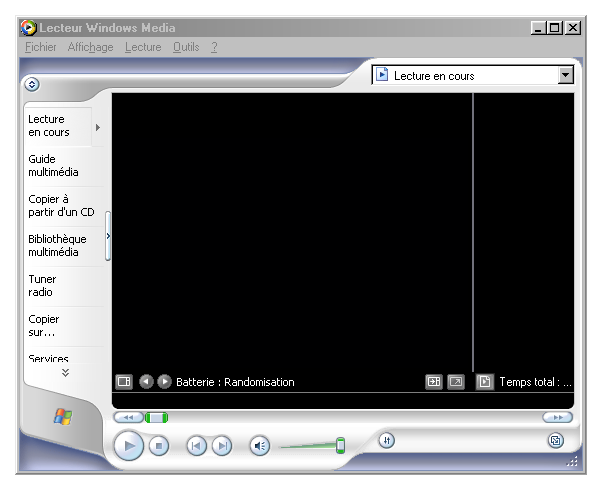Screen dimensions: 614x493
Task: Open the ? help menu
Action: (214, 47)
